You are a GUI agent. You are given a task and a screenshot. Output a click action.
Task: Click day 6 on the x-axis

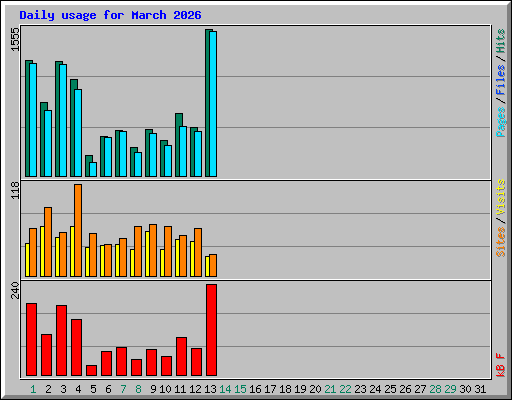coord(108,389)
